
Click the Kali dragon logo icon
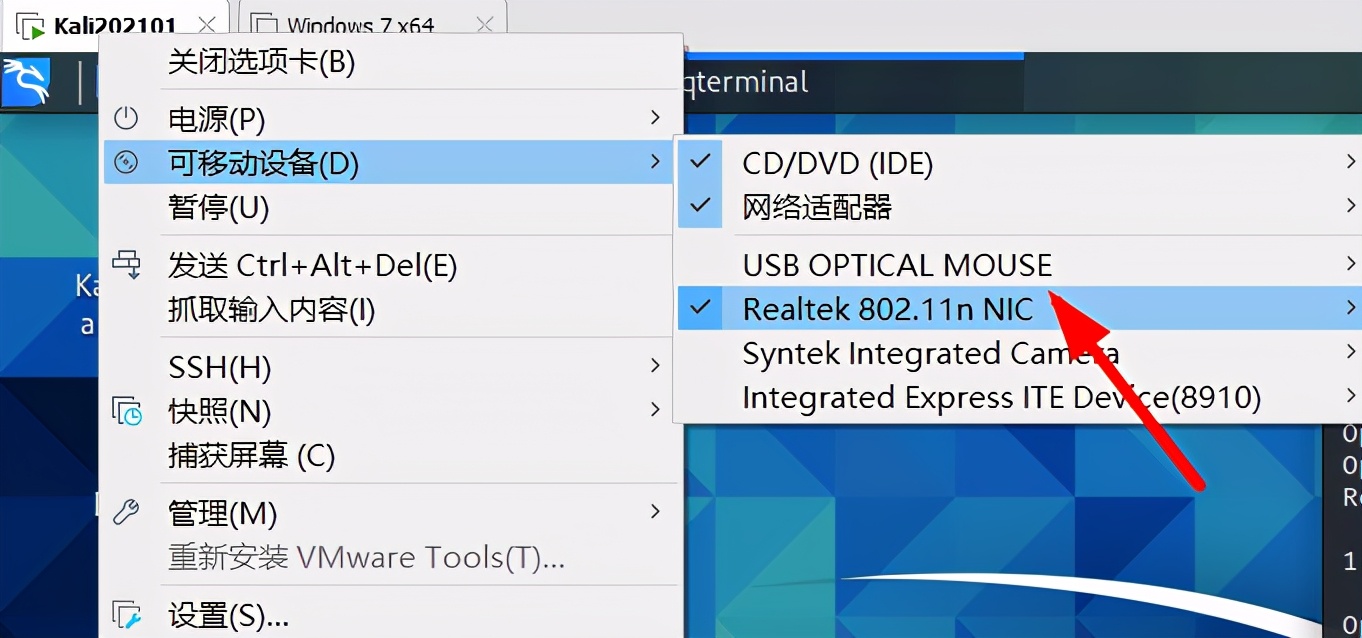pos(26,81)
